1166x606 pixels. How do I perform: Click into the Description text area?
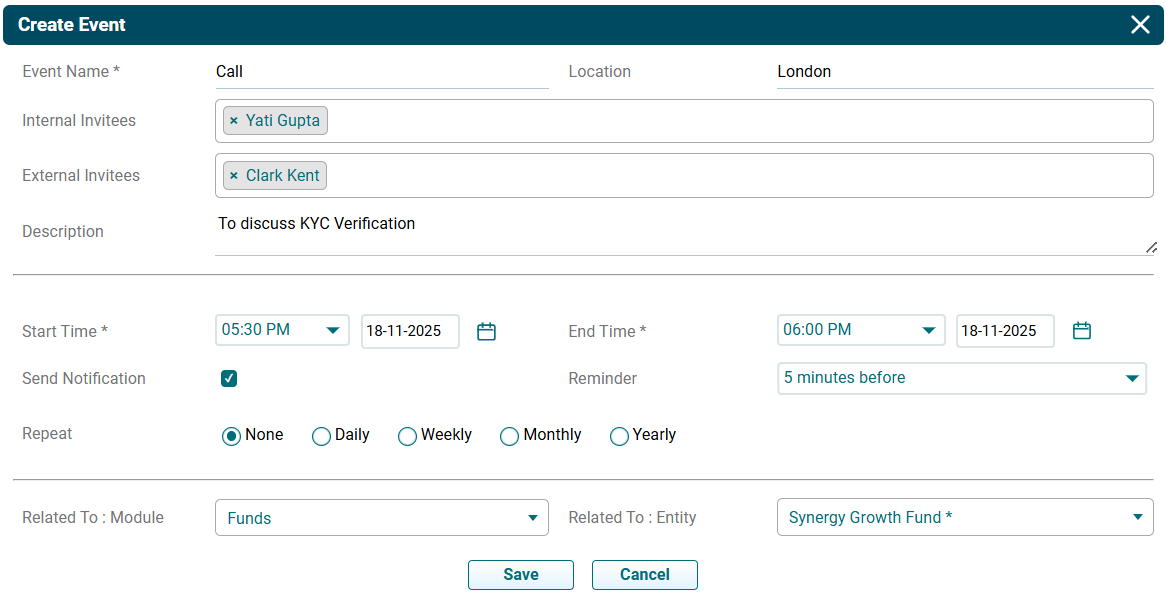click(680, 232)
